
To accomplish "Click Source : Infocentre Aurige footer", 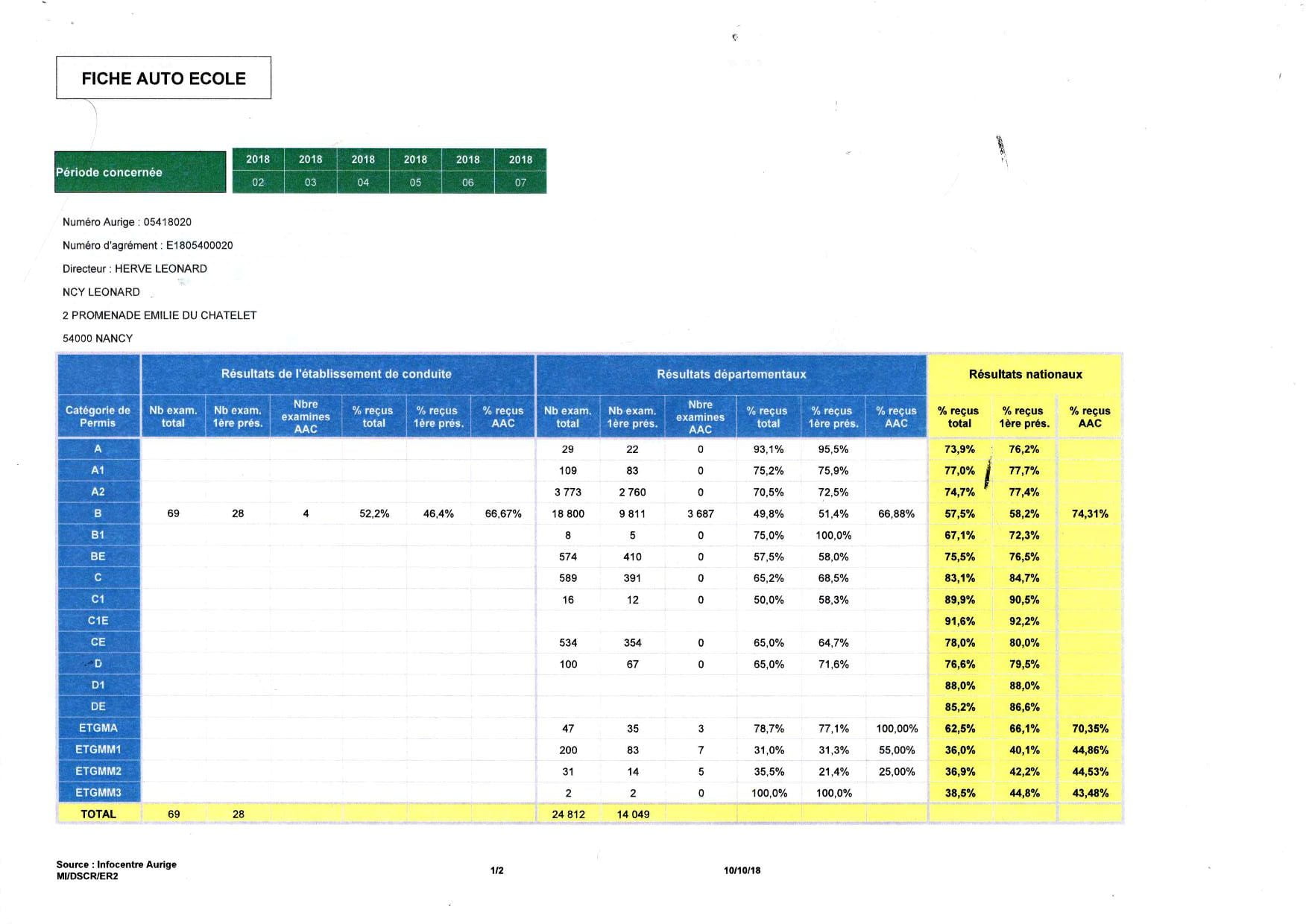I will (x=116, y=864).
